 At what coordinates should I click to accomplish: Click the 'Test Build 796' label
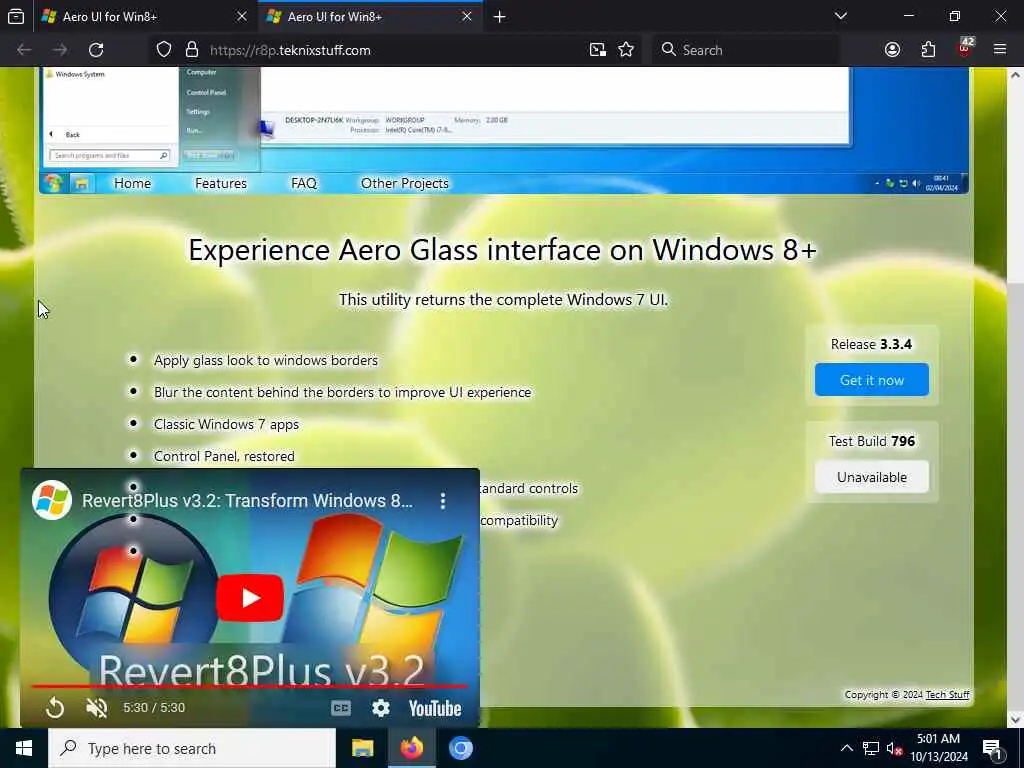871,441
